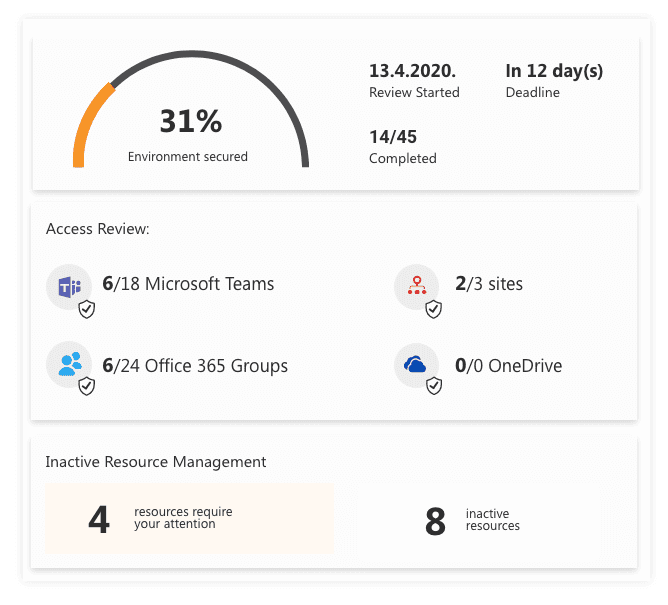668x605 pixels.
Task: Open the 2/3 sites review
Action: (489, 284)
